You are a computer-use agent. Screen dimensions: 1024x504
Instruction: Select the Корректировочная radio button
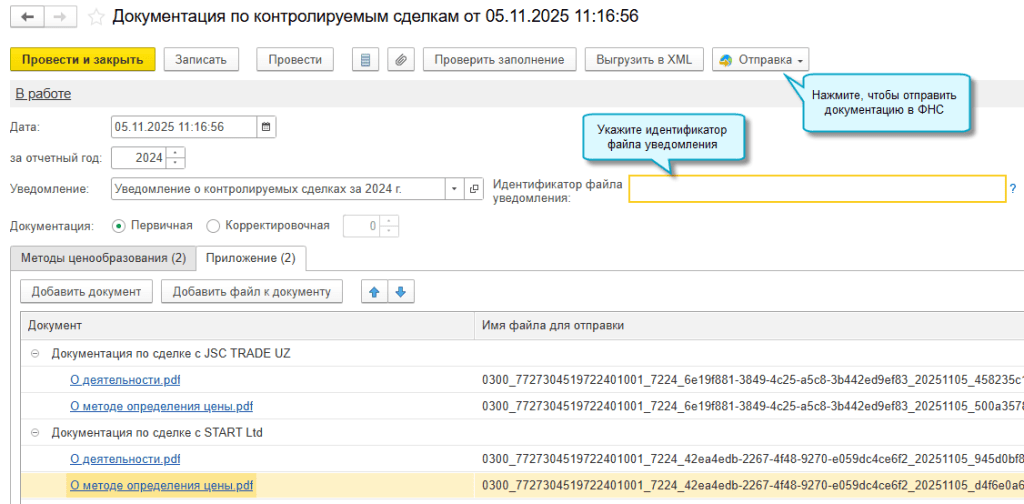(213, 226)
